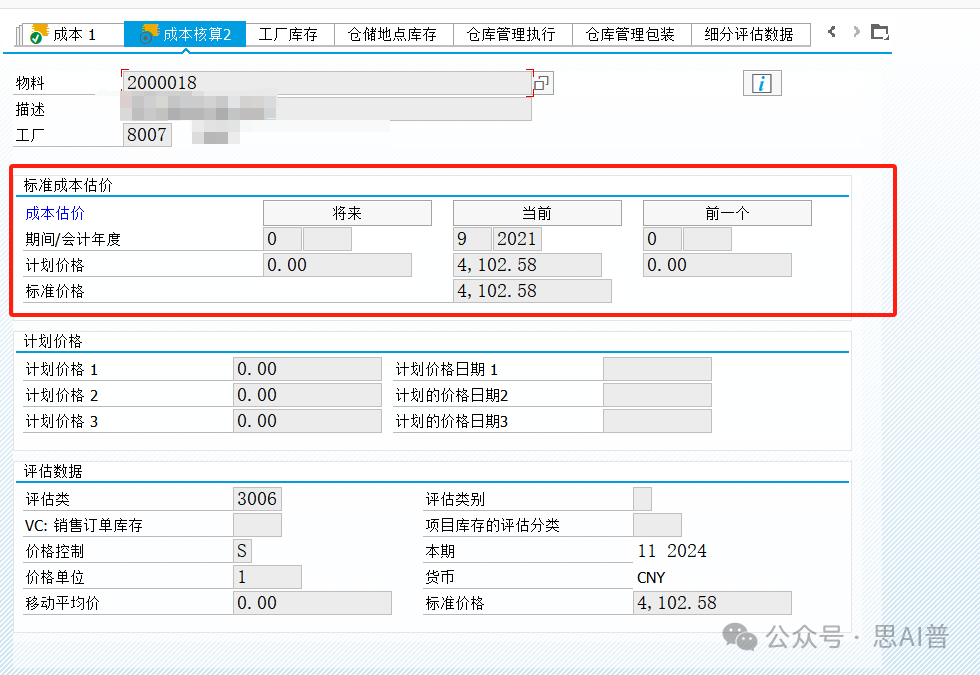The height and width of the screenshot is (675, 980).
Task: Select the 成本核算2 tab
Action: coord(186,34)
